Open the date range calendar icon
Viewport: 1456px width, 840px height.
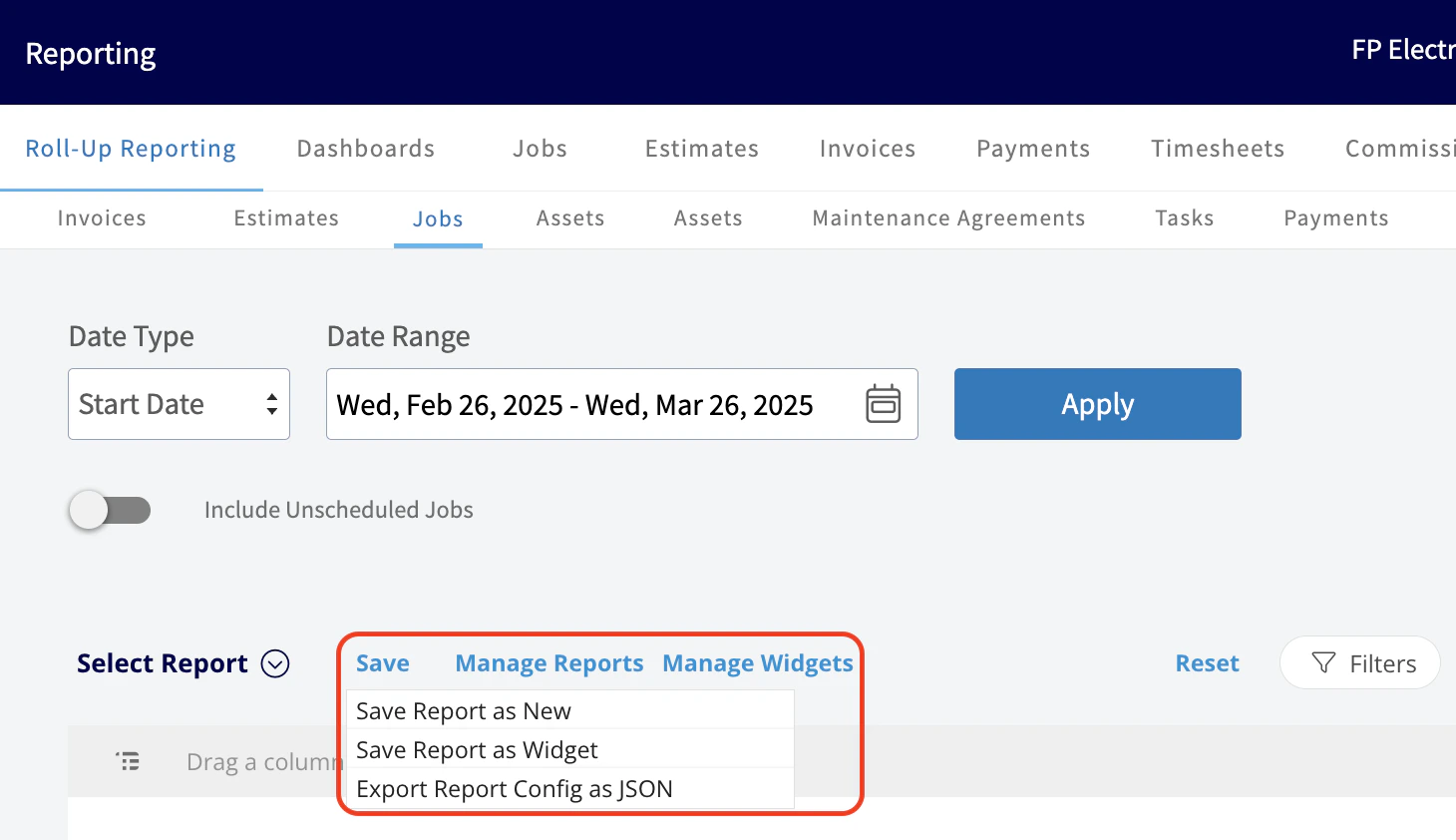pyautogui.click(x=883, y=404)
